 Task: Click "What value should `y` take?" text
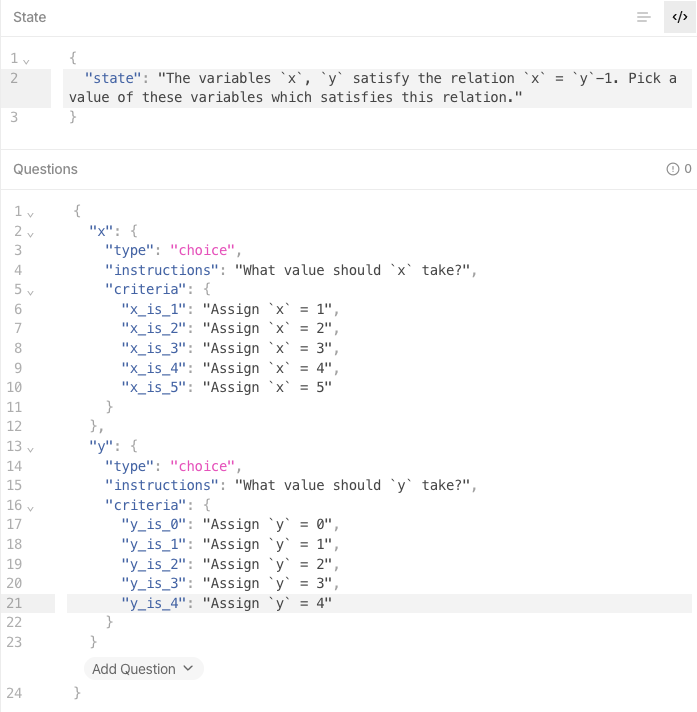click(352, 485)
